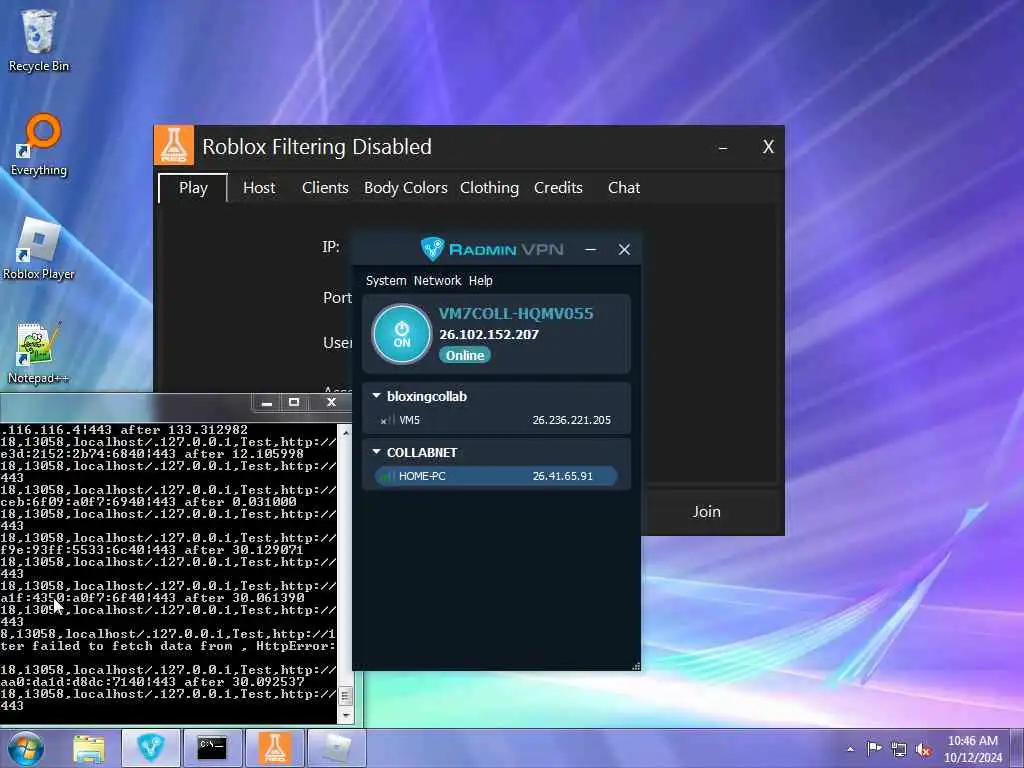
Task: Open the Network menu in Radmin VPN
Action: (x=438, y=280)
